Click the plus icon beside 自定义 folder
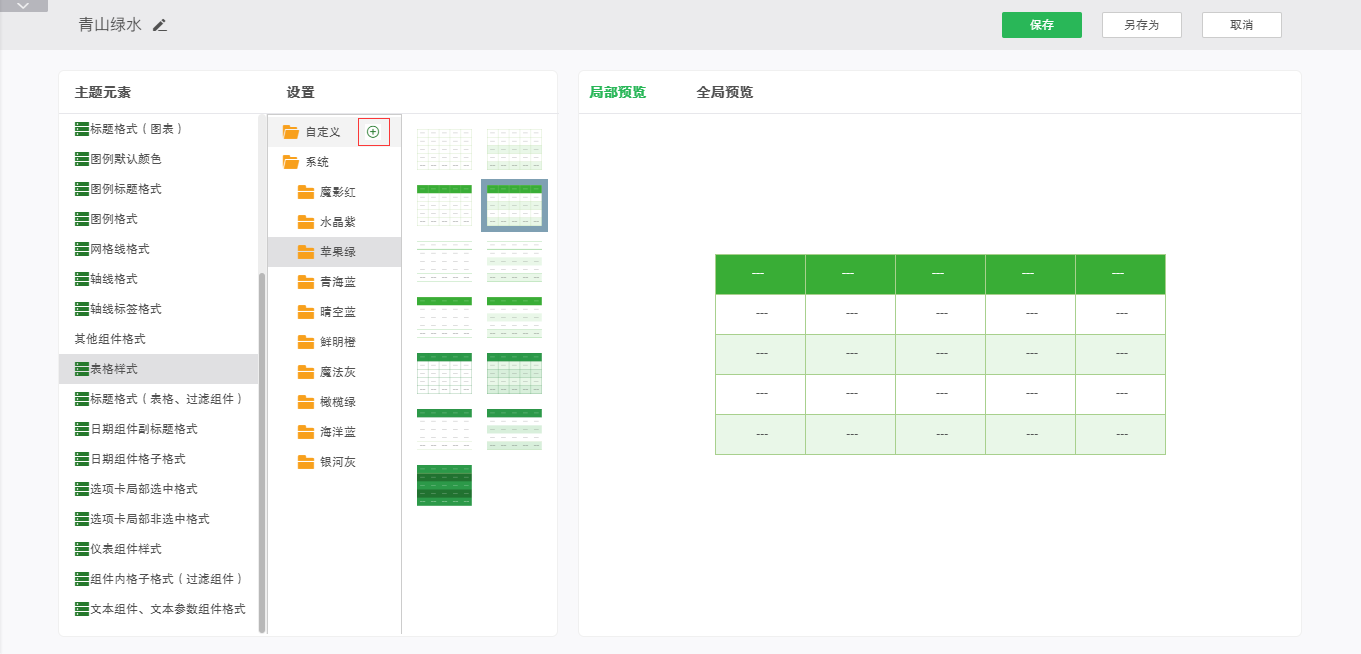Viewport: 1361px width, 654px height. tap(373, 131)
